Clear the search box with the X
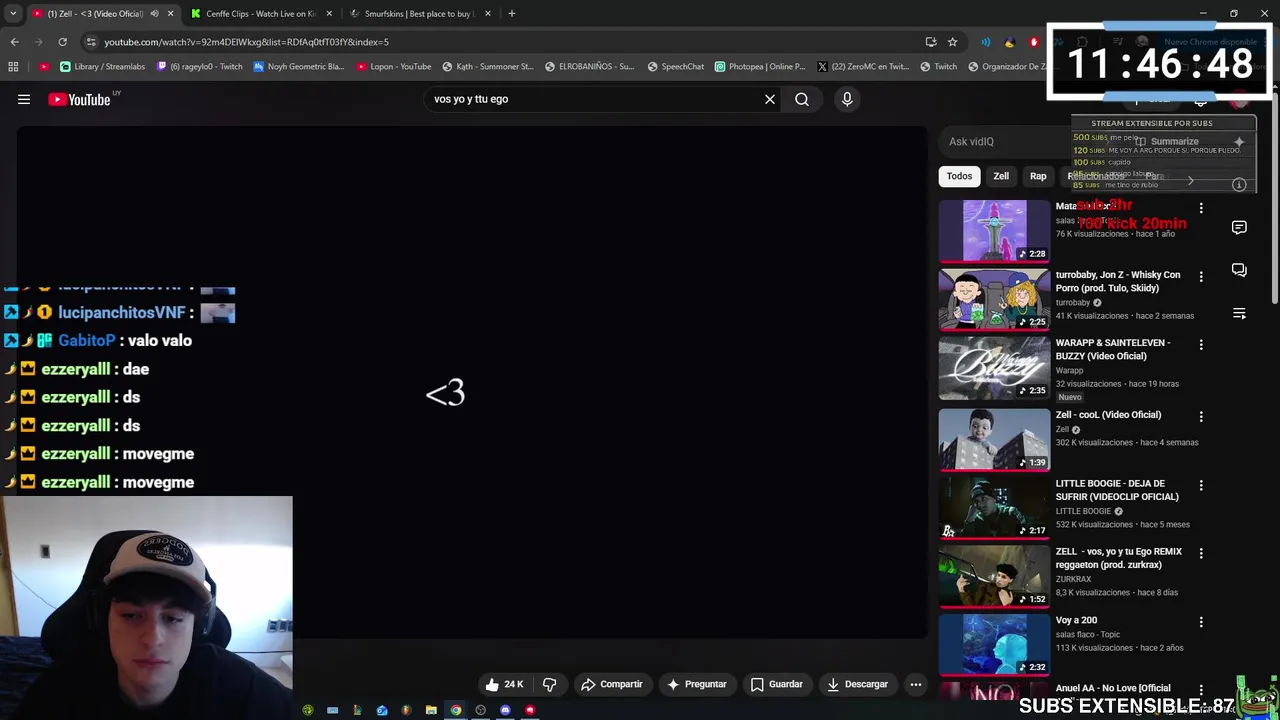The width and height of the screenshot is (1280, 720). point(770,99)
